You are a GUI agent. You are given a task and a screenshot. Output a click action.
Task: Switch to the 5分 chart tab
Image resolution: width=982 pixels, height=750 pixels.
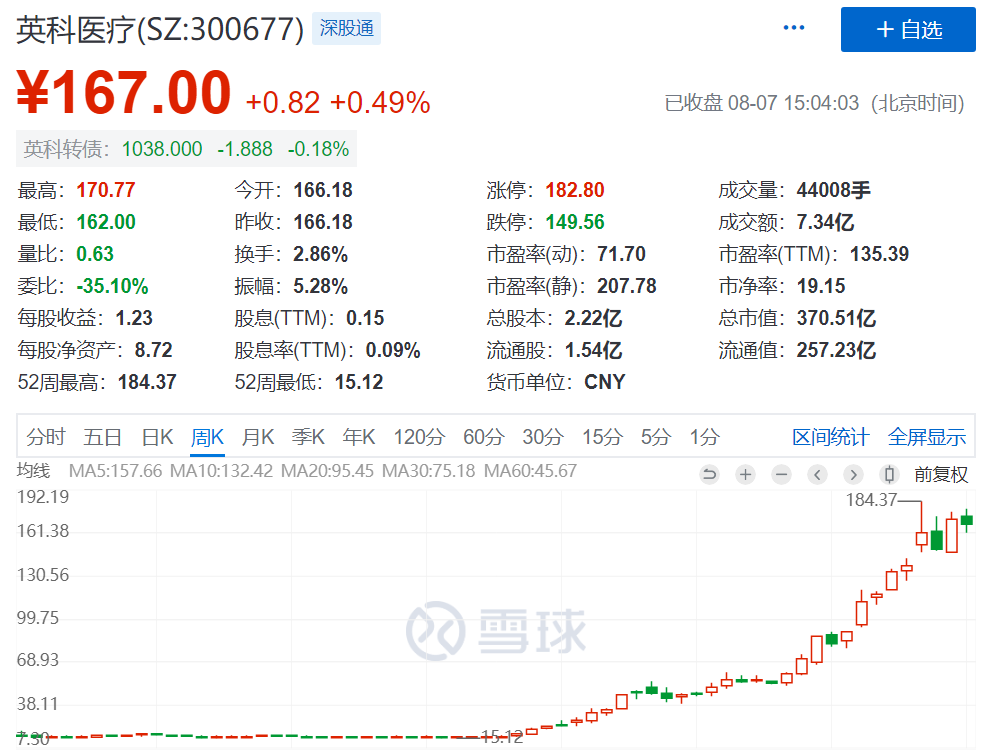[656, 437]
